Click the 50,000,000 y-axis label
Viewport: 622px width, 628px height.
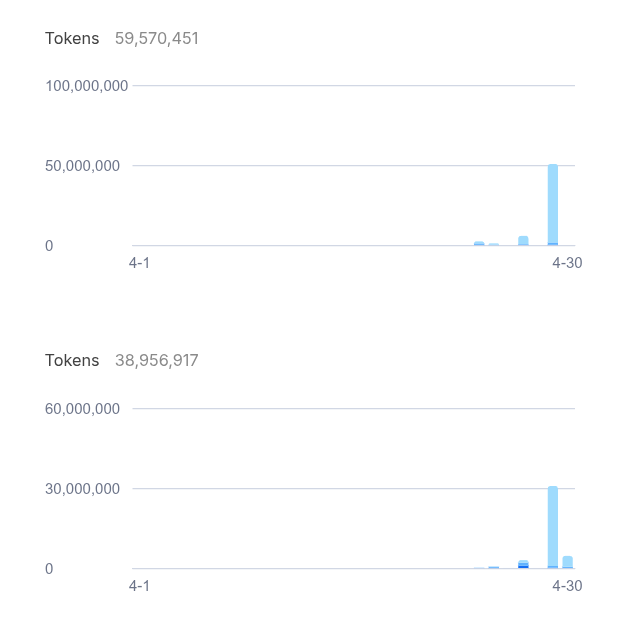(x=83, y=166)
